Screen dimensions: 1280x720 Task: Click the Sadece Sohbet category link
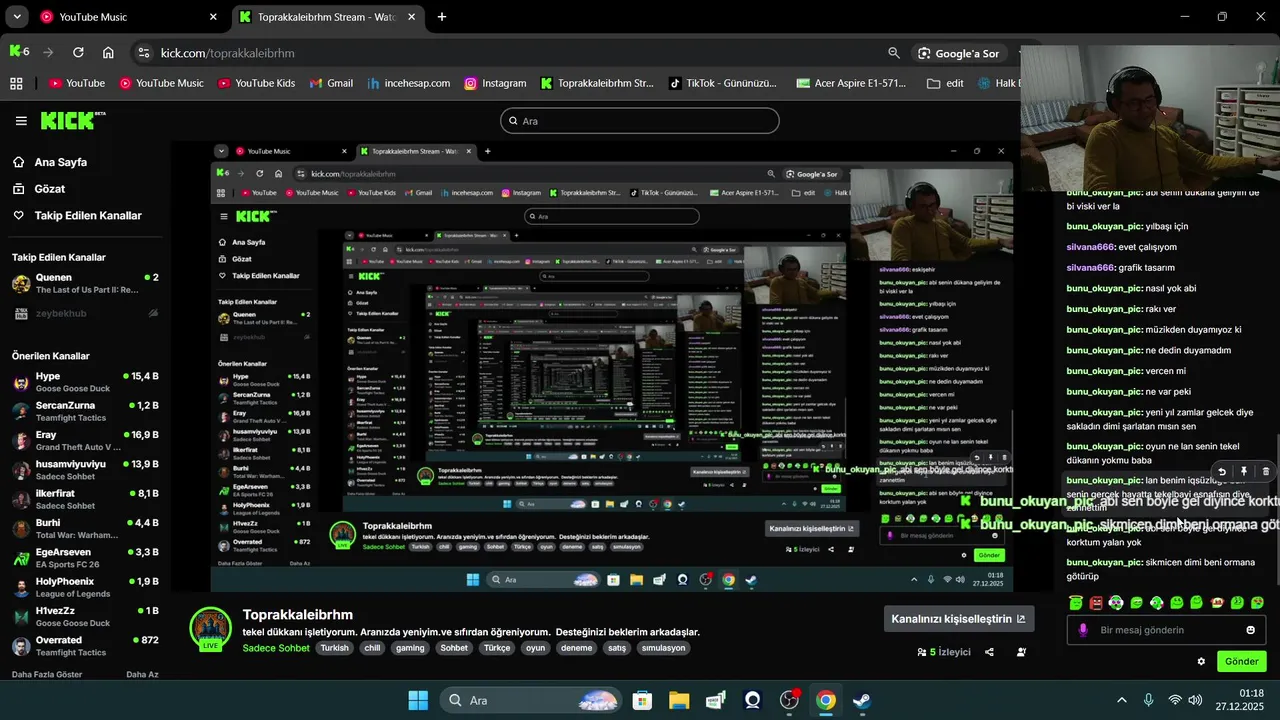point(276,648)
